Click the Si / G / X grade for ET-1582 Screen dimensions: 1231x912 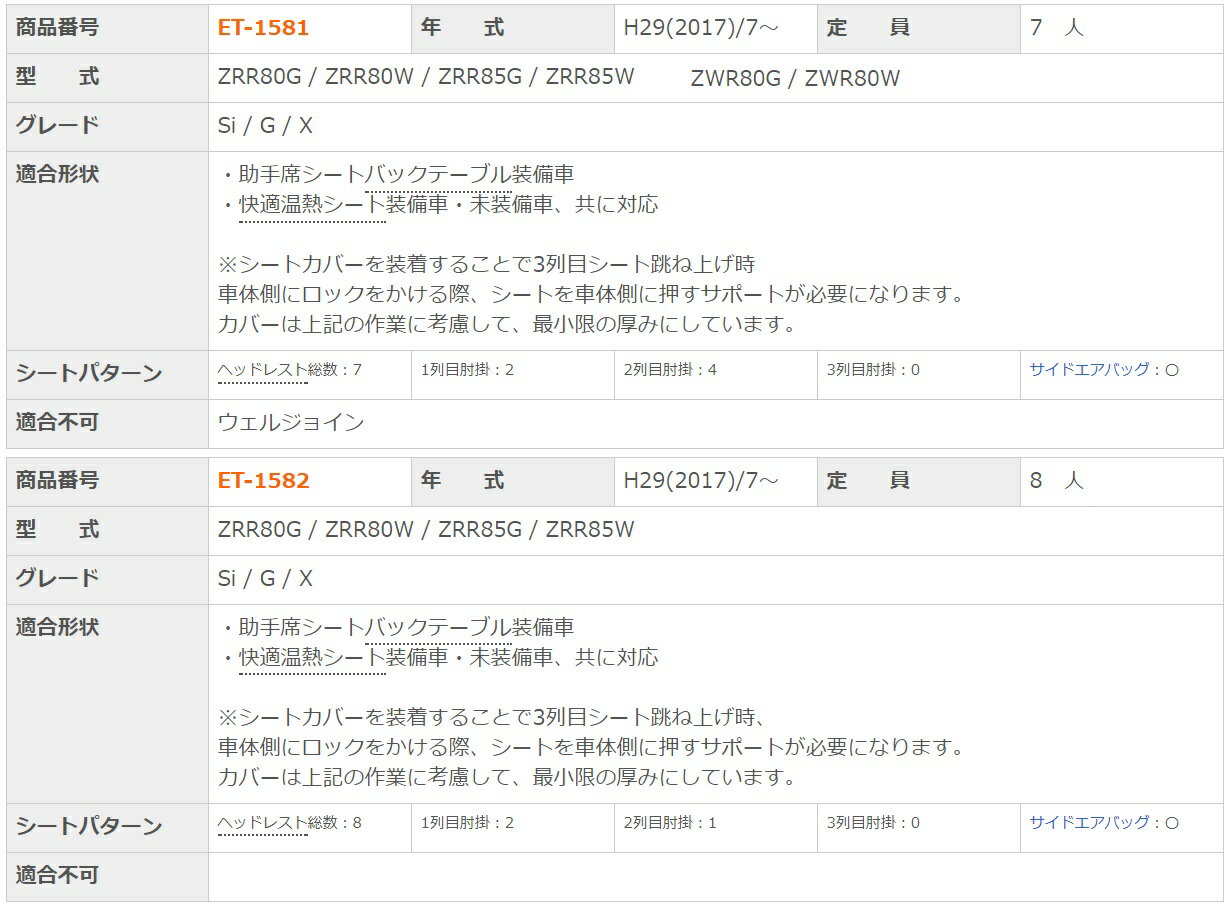pos(265,579)
